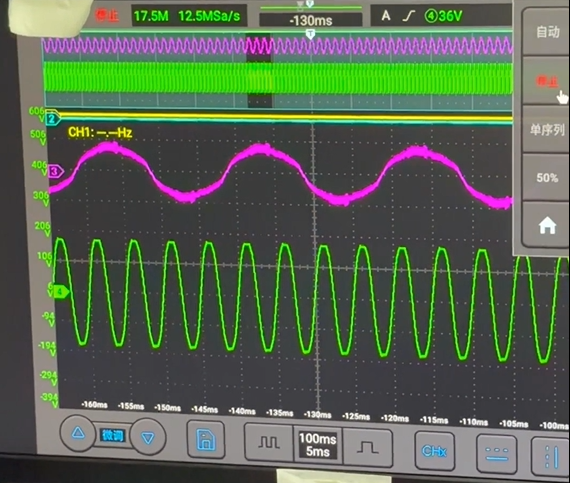Compress timebase using multi-pulse icon
570x483 pixels.
pyautogui.click(x=269, y=443)
